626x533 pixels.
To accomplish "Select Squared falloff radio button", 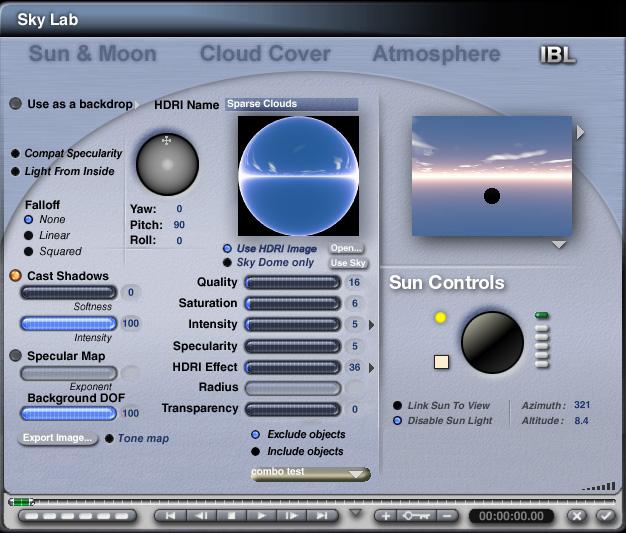I will (28, 251).
